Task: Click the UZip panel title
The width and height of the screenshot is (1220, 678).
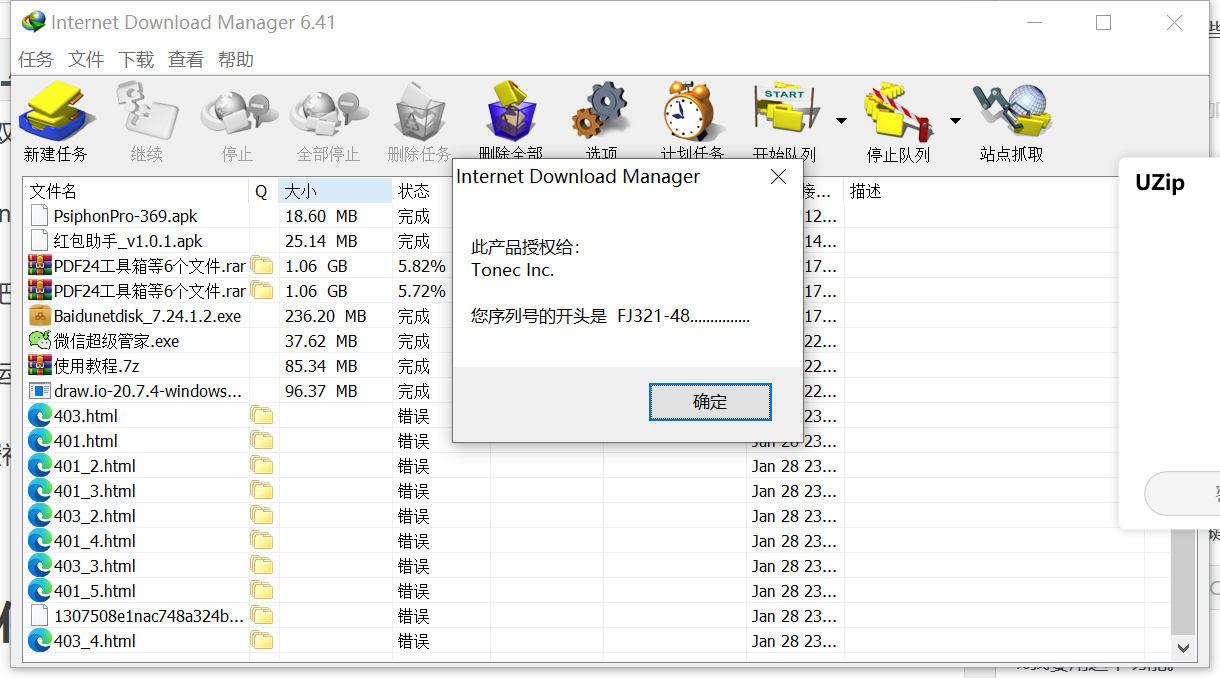Action: (1159, 183)
